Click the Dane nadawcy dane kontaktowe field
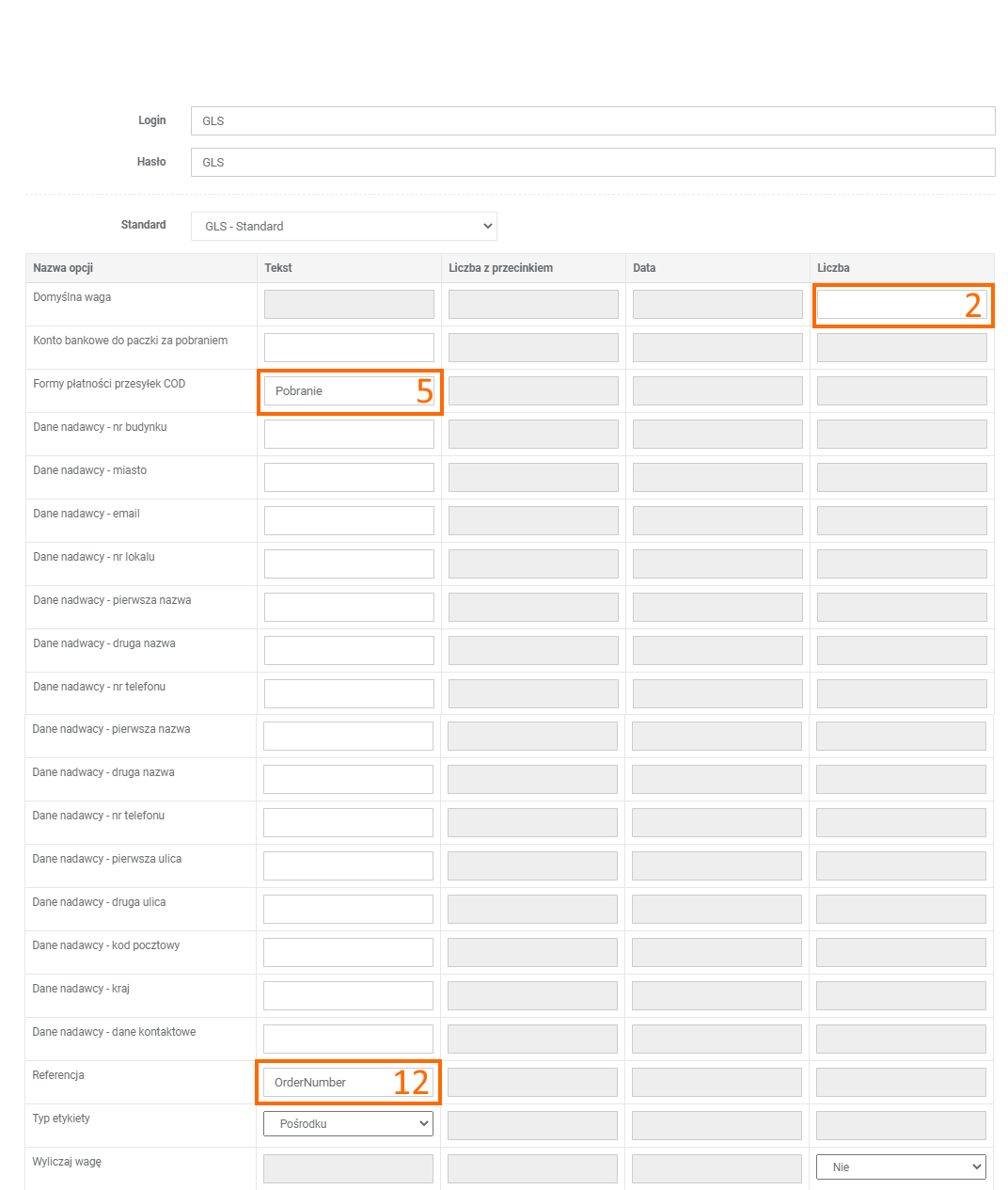1008x1190 pixels. 348,1039
